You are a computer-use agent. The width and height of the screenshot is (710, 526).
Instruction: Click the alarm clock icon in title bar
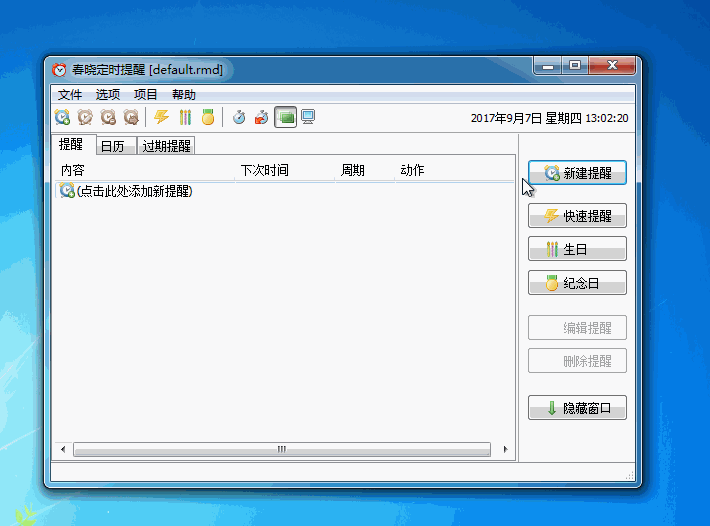click(x=59, y=70)
